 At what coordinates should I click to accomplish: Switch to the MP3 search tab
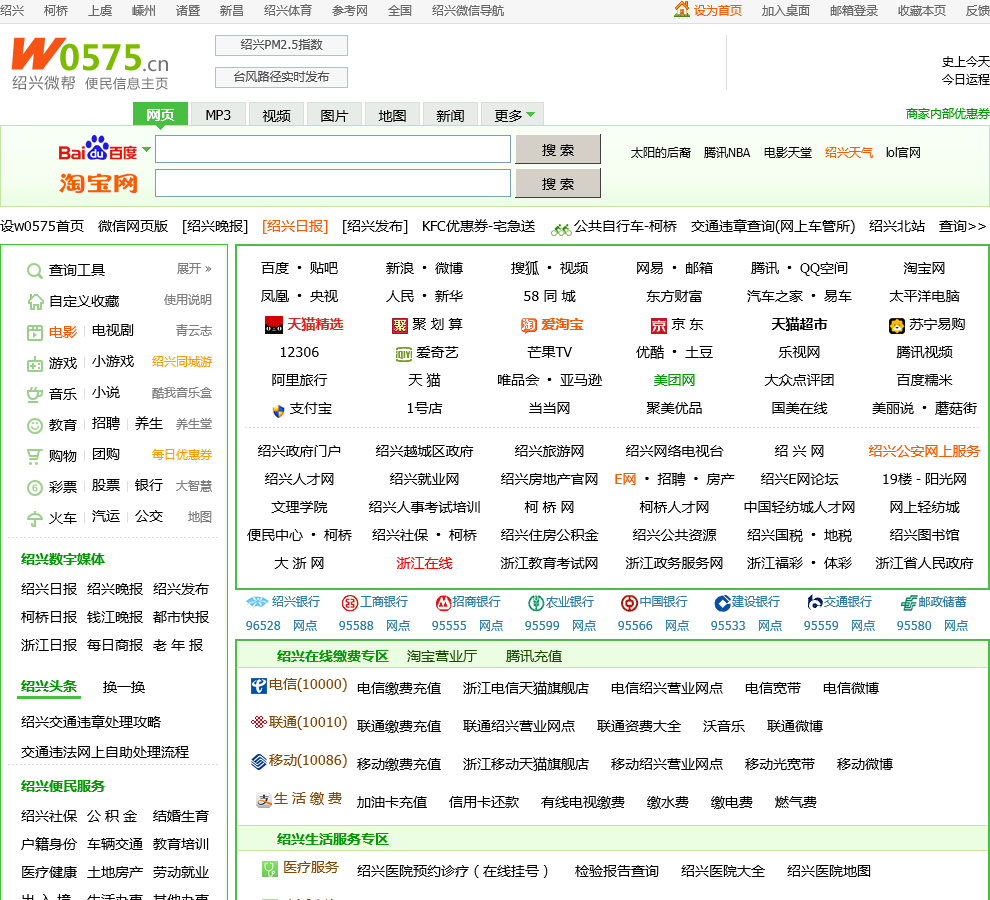pyautogui.click(x=218, y=115)
